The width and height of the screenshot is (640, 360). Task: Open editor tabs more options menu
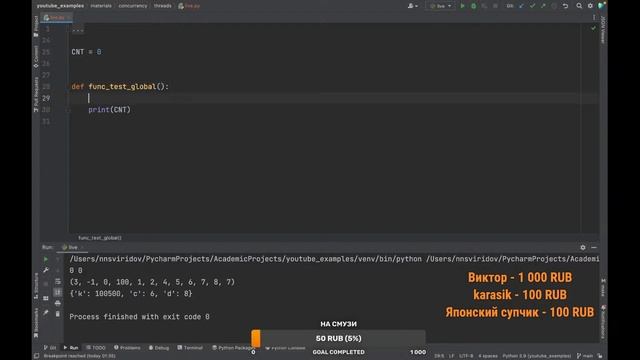[x=594, y=18]
